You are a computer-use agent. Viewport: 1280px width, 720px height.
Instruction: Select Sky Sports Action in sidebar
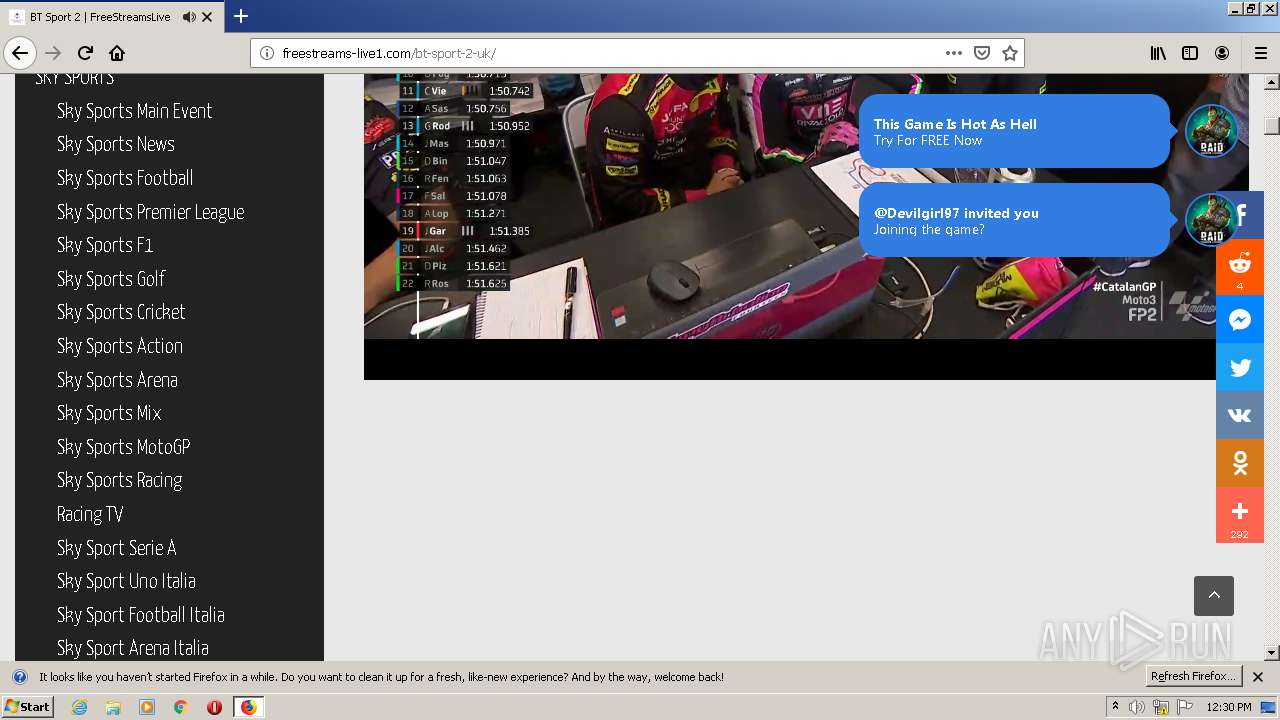point(120,346)
